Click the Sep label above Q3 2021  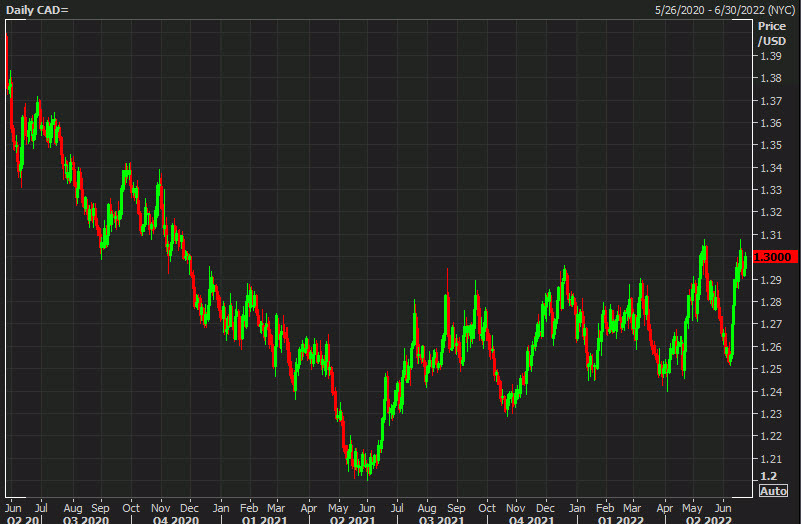coord(456,508)
